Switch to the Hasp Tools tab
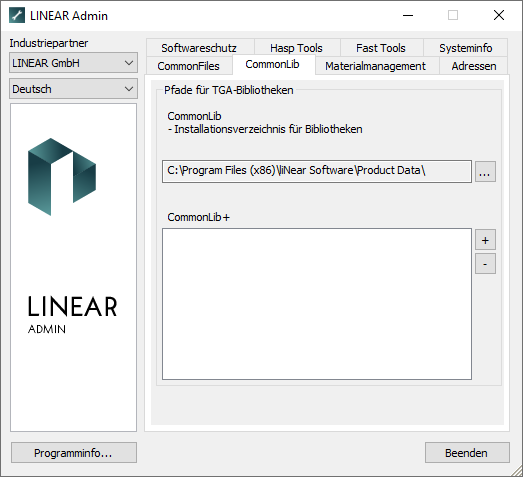The image size is (523, 477). click(x=297, y=48)
